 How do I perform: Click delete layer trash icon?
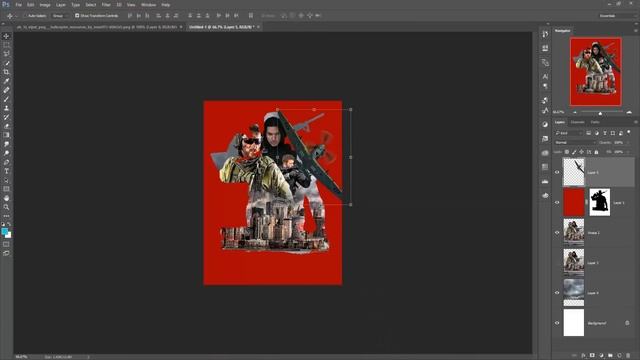628,356
